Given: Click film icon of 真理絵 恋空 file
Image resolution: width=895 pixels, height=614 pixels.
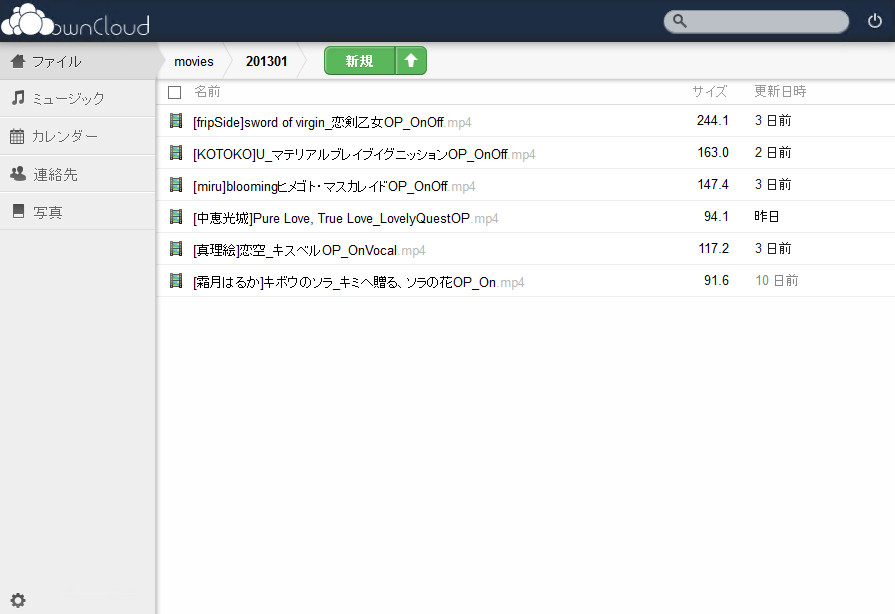Looking at the screenshot, I should [x=176, y=248].
